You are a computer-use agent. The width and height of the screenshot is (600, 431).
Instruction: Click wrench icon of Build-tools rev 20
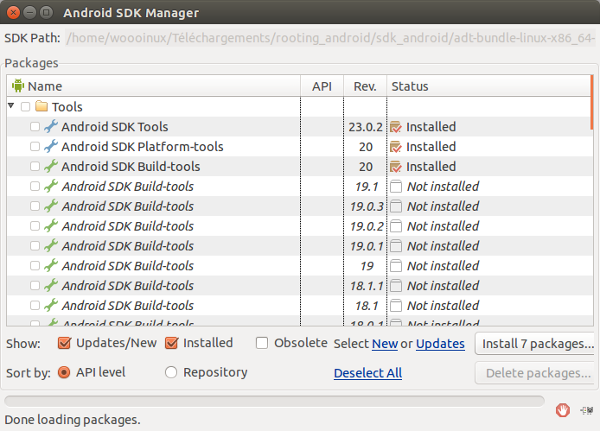click(51, 166)
